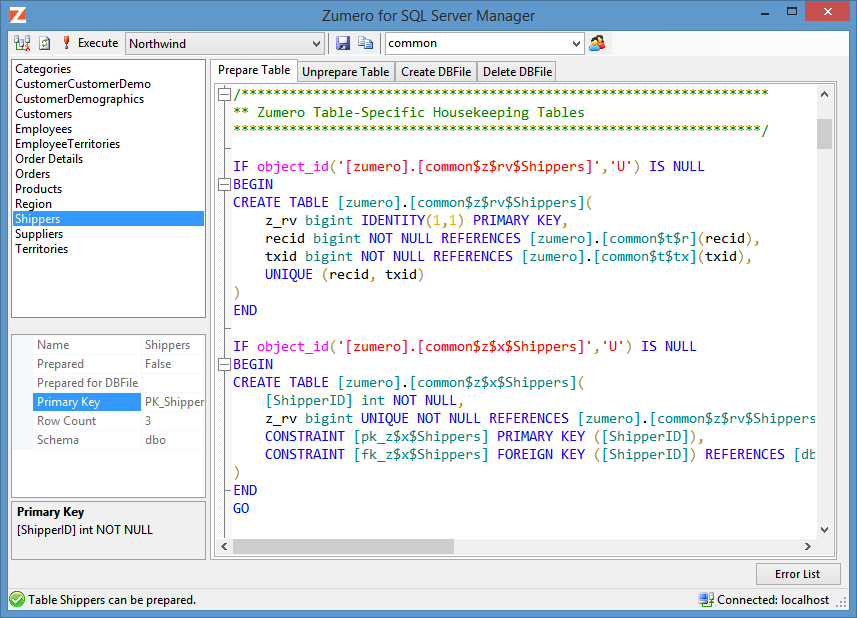Select the highlighted Shippers table
857x618 pixels.
(108, 219)
